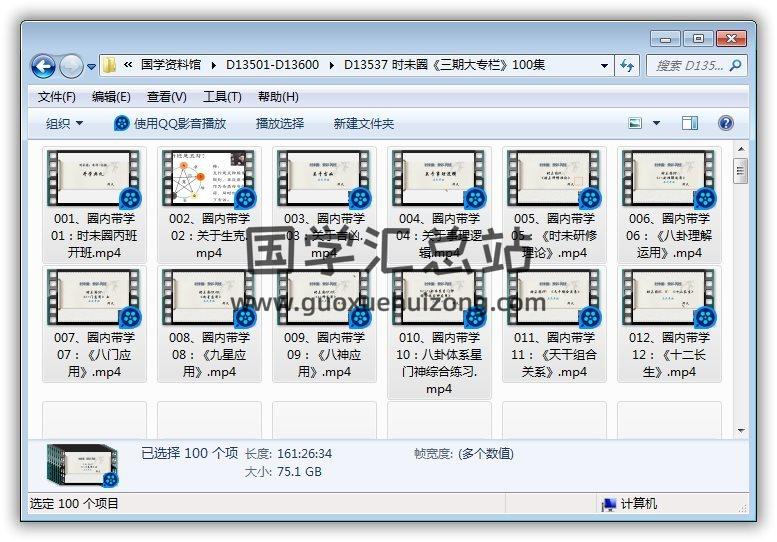Select video 005 时未研修理论.mp4
777x542 pixels.
(554, 205)
